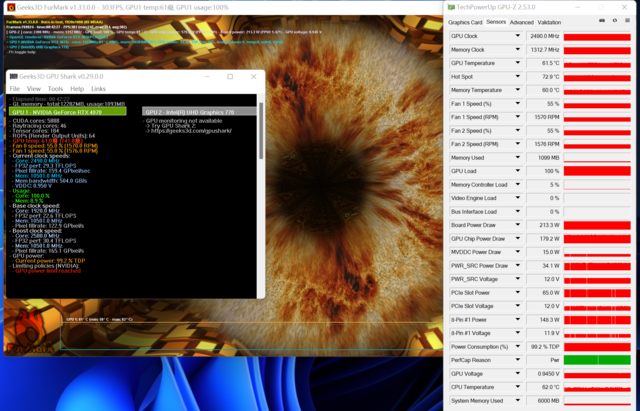The height and width of the screenshot is (411, 640).
Task: Switch to the Validation tab
Action: (x=549, y=21)
